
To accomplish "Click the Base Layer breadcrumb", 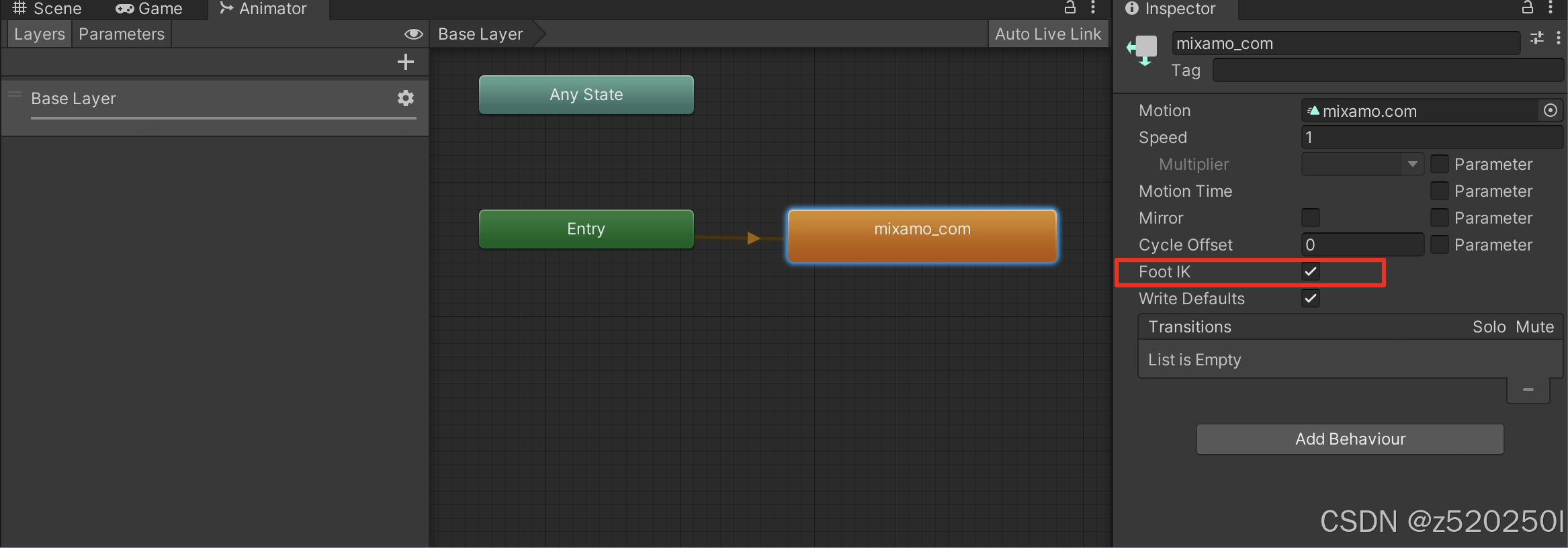I will pyautogui.click(x=481, y=34).
